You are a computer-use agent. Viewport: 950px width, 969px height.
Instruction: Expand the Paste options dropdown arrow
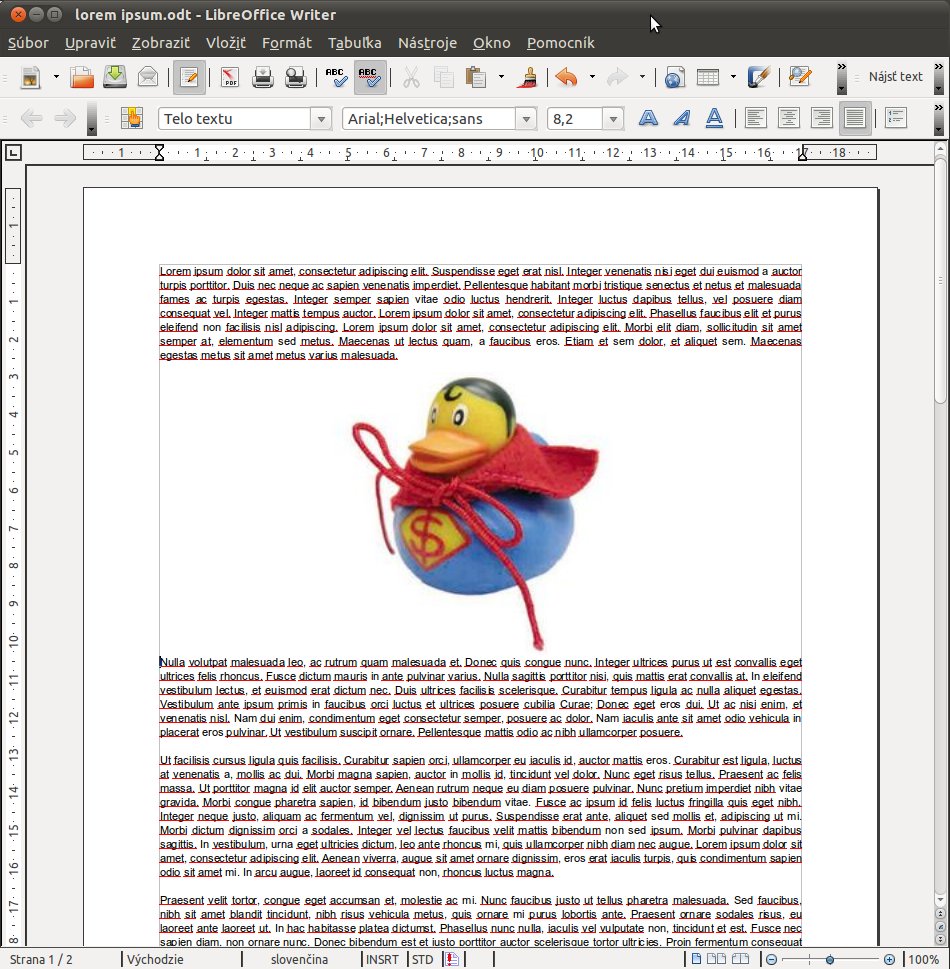click(x=501, y=77)
